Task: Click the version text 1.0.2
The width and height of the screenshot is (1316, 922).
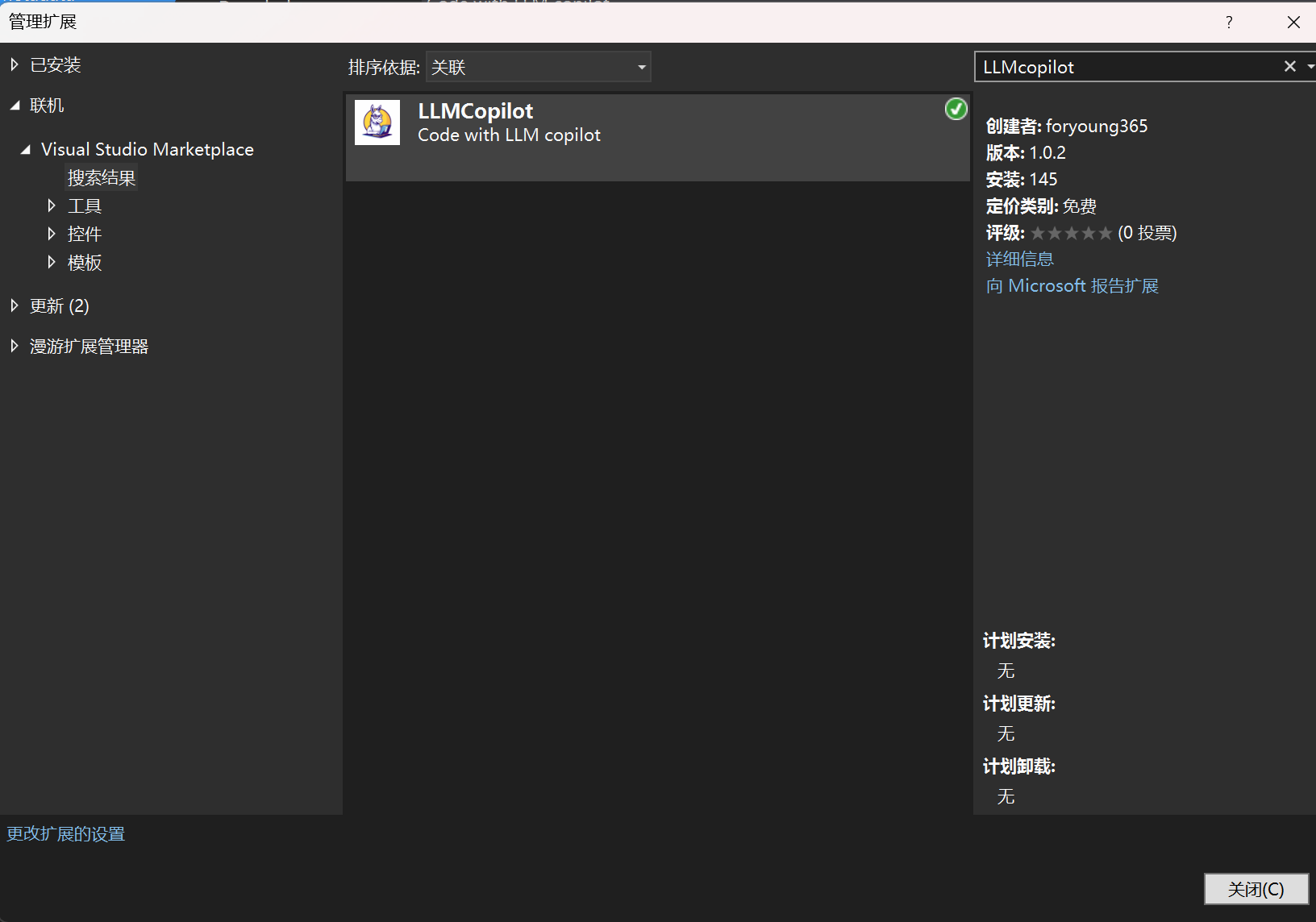Action: (1047, 152)
